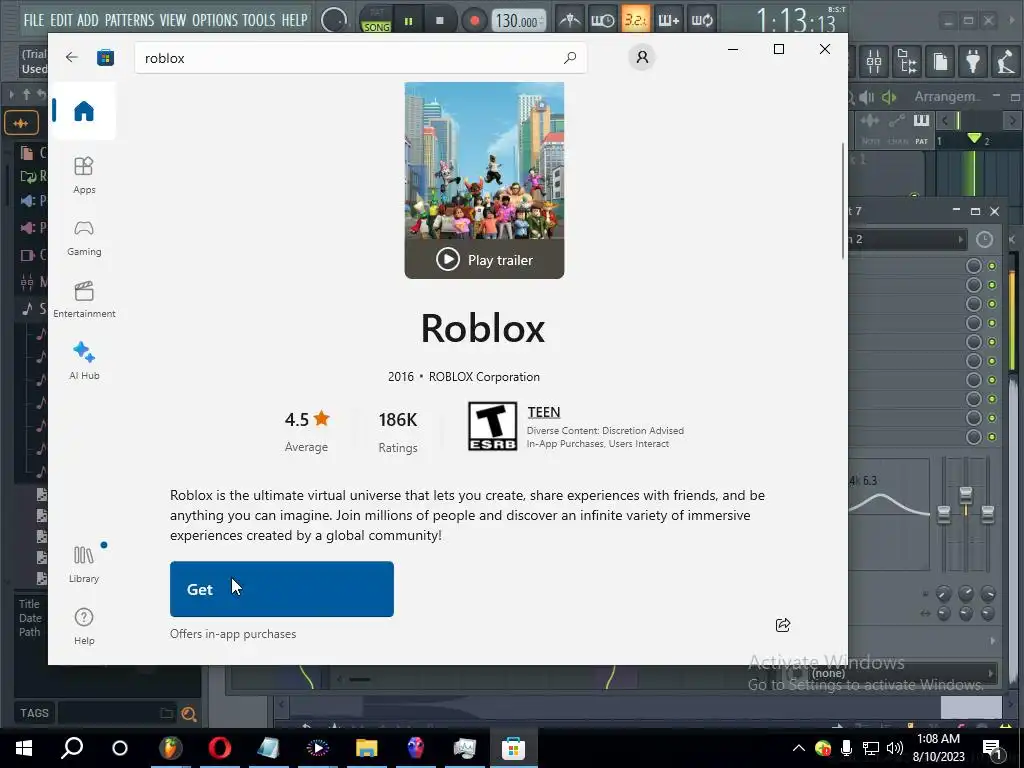
Task: Open AI Hub in Store sidebar
Action: [84, 361]
